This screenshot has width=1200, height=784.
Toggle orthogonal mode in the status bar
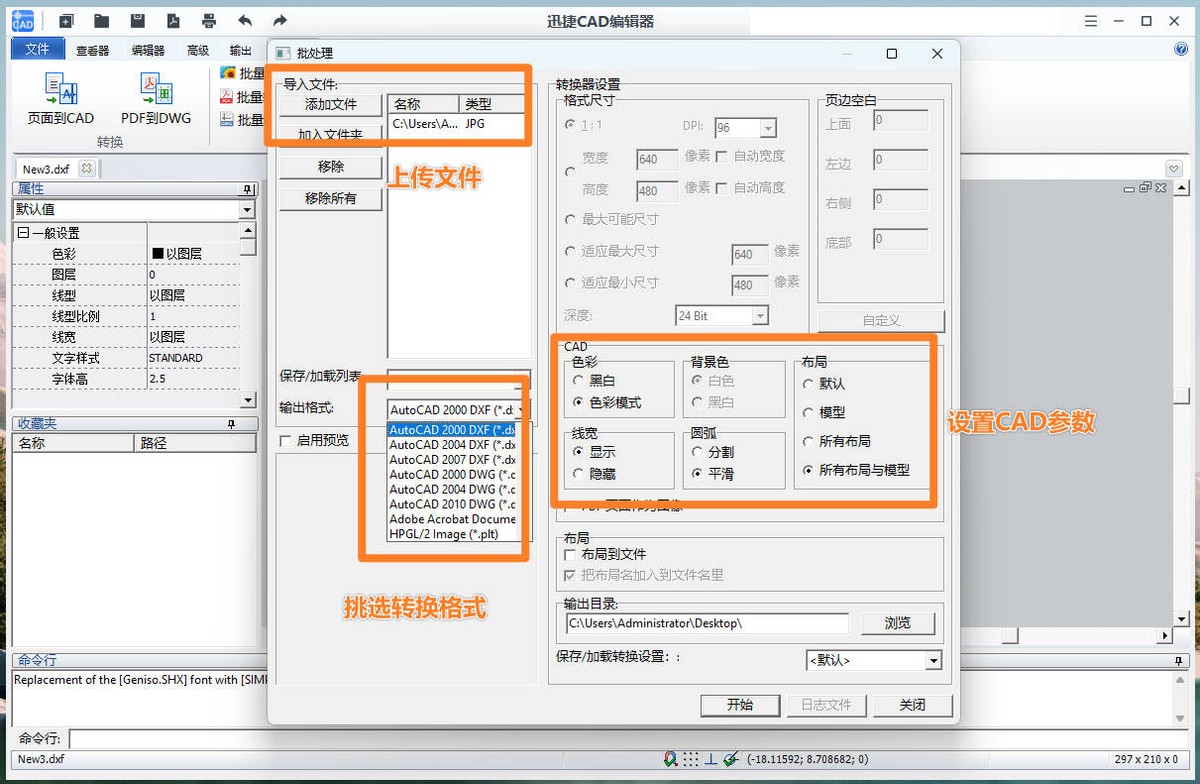click(x=710, y=760)
